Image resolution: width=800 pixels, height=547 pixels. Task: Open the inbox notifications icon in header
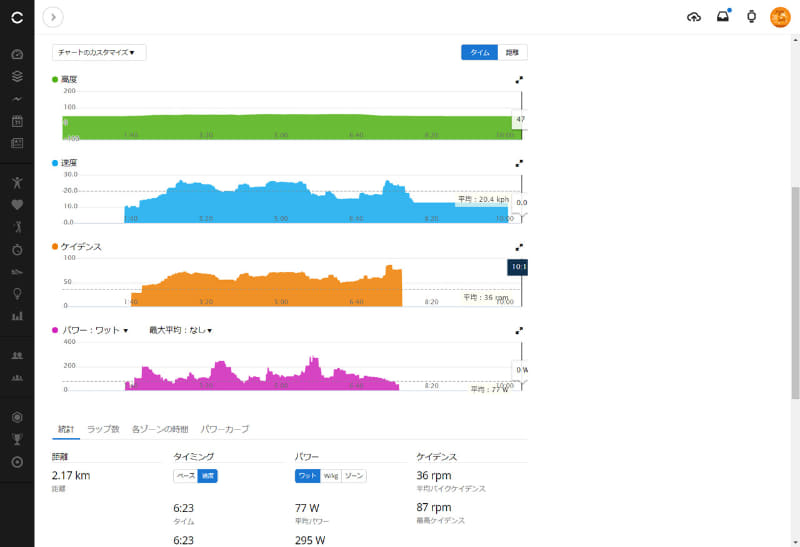click(x=723, y=16)
